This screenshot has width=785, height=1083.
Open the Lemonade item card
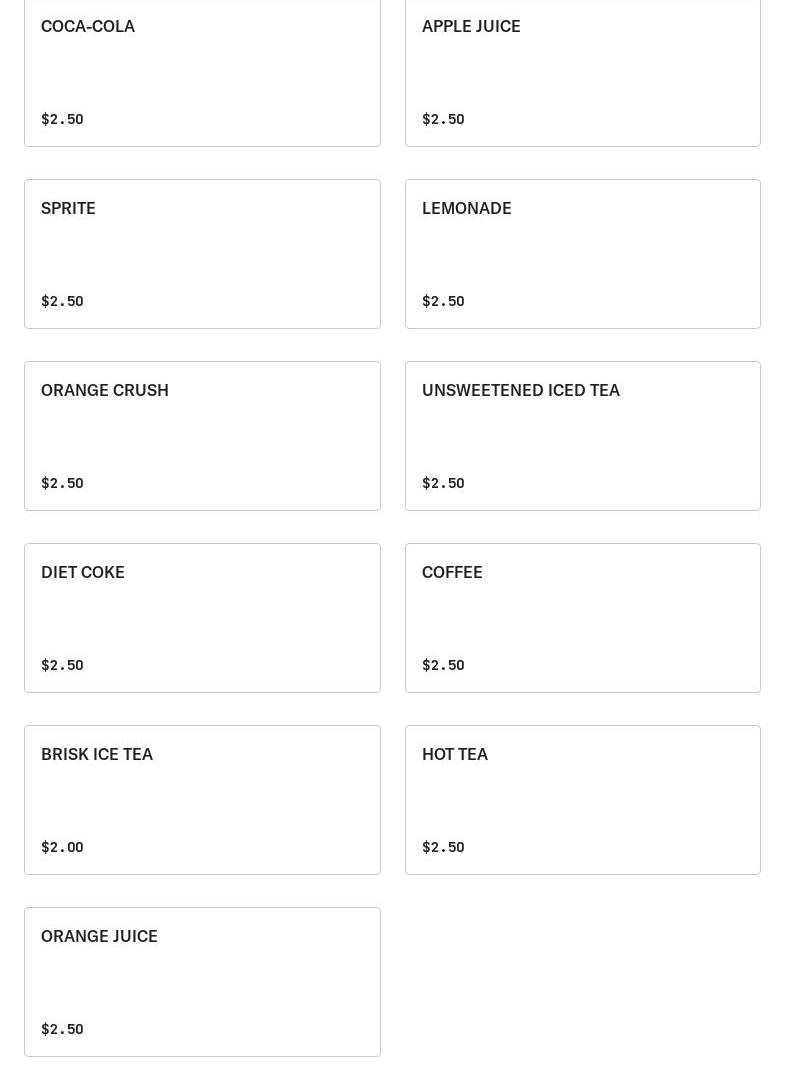tap(582, 254)
